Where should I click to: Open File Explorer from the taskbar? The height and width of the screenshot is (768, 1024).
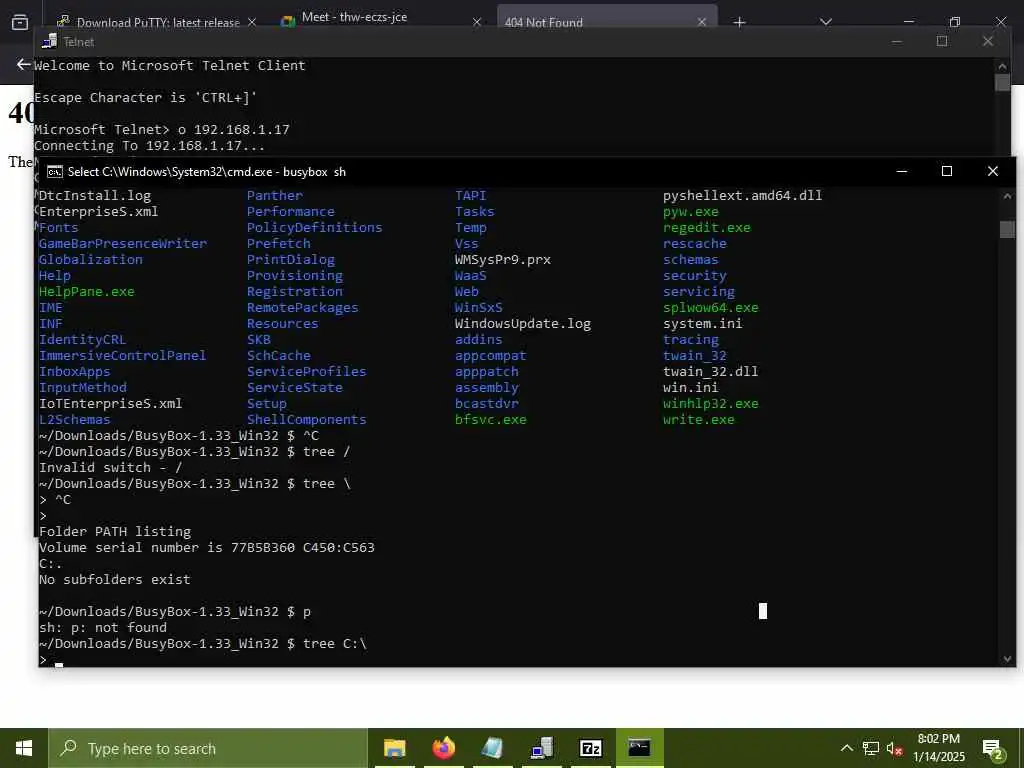point(394,748)
